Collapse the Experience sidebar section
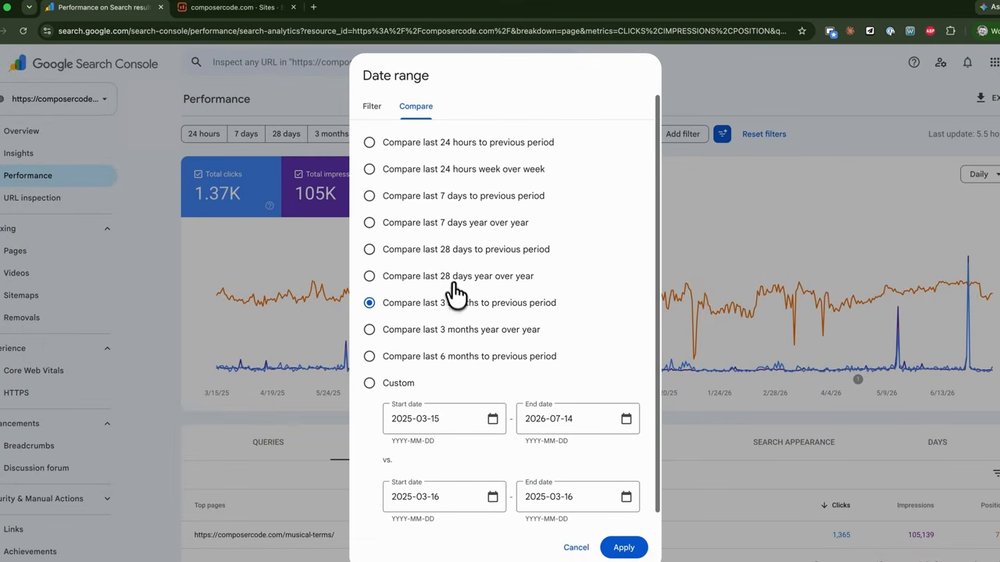 [x=107, y=348]
